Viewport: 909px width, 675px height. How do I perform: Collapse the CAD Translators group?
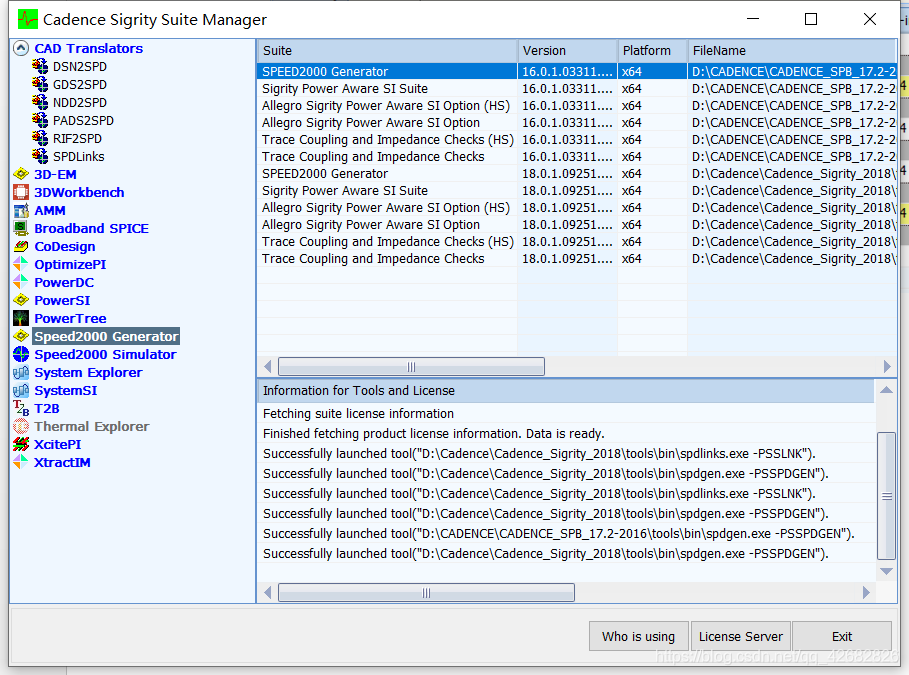point(21,48)
